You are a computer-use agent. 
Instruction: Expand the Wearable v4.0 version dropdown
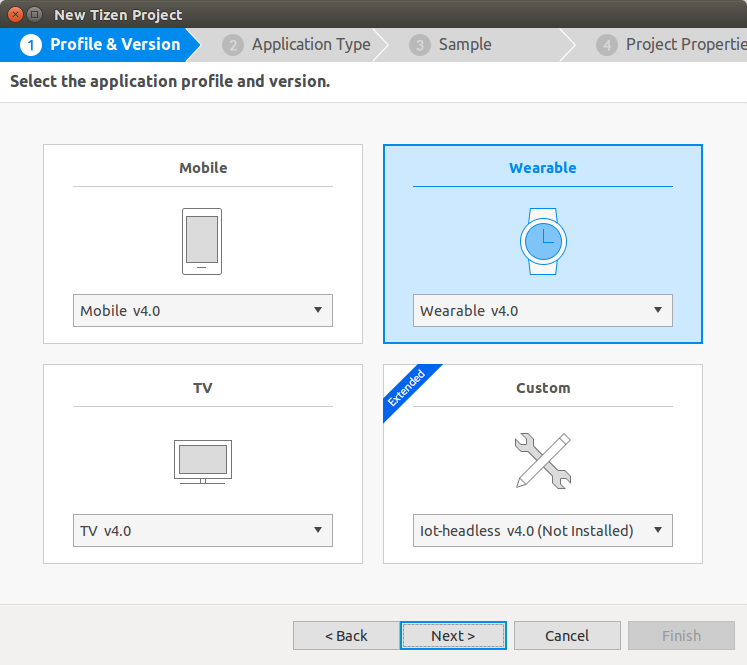coord(542,311)
